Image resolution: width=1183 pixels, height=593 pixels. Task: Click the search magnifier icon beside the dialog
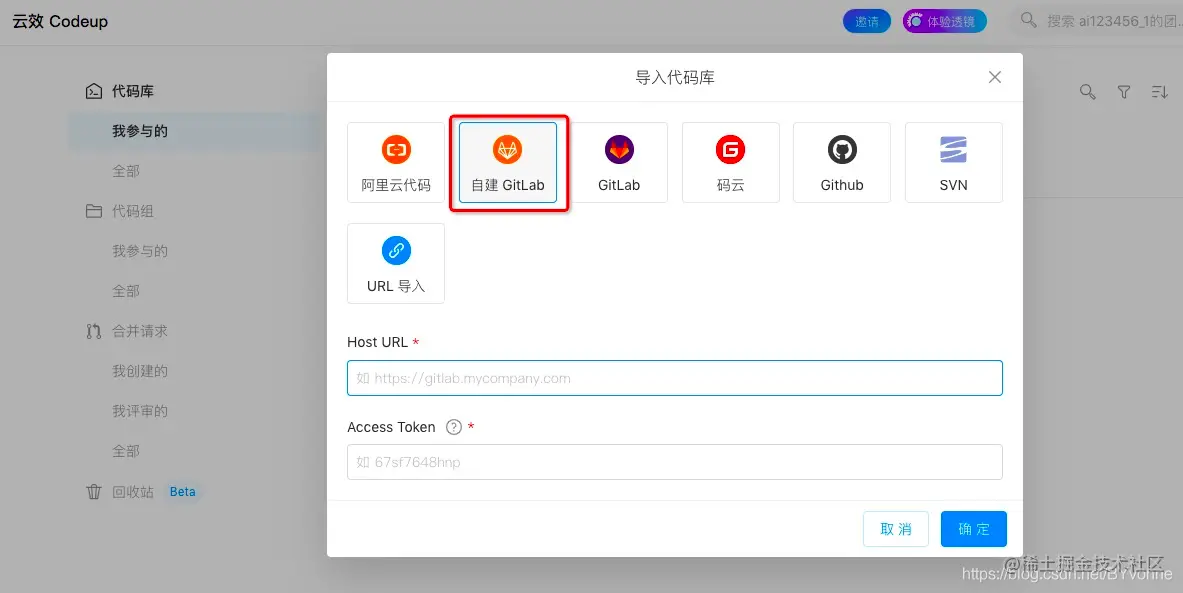1087,92
